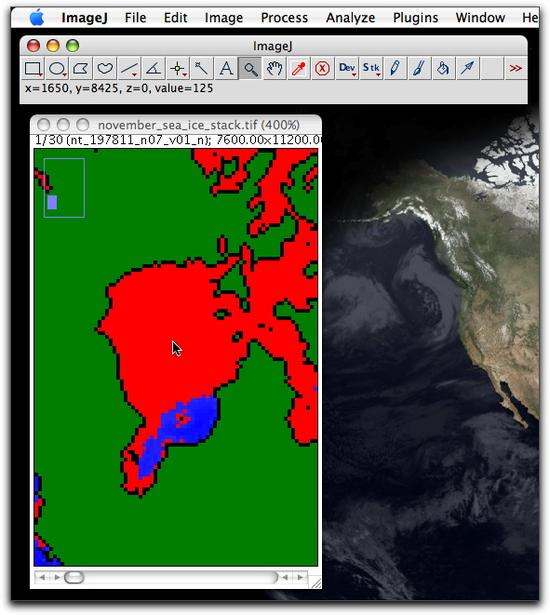The width and height of the screenshot is (550, 615).
Task: Open the Analyze menu
Action: pos(350,18)
